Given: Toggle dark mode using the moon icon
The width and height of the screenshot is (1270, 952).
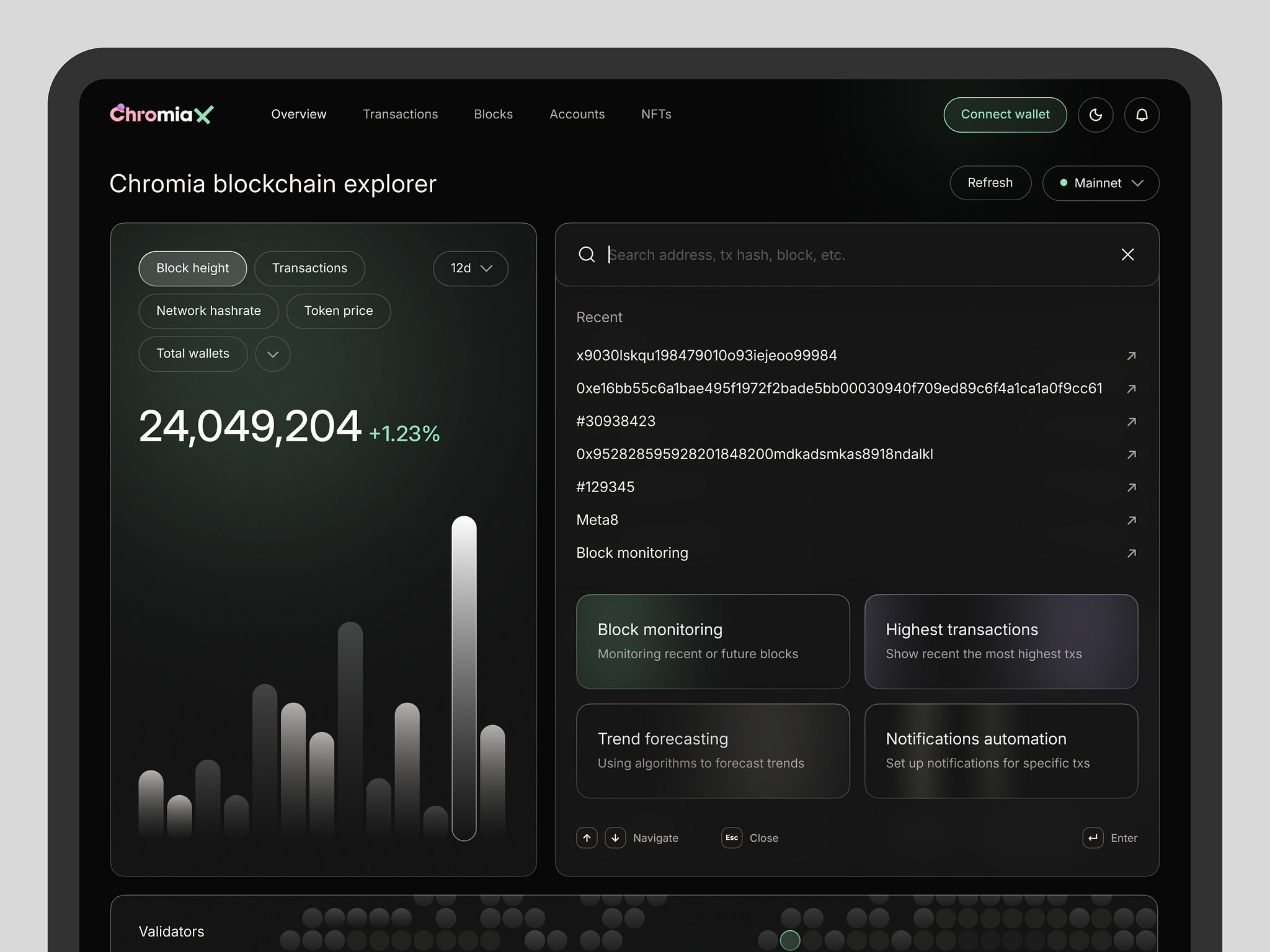Looking at the screenshot, I should [x=1095, y=115].
